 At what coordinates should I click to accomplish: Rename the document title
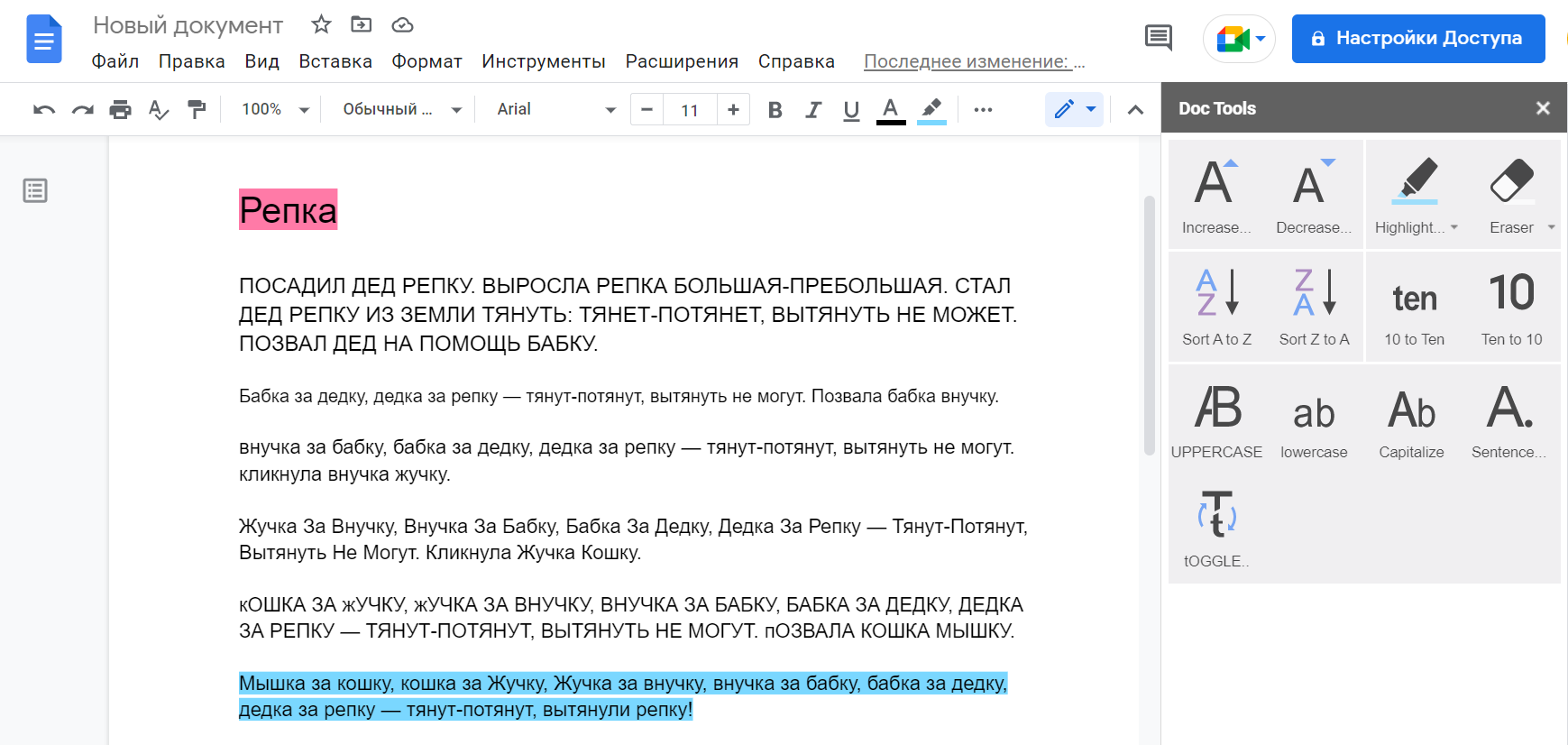188,25
